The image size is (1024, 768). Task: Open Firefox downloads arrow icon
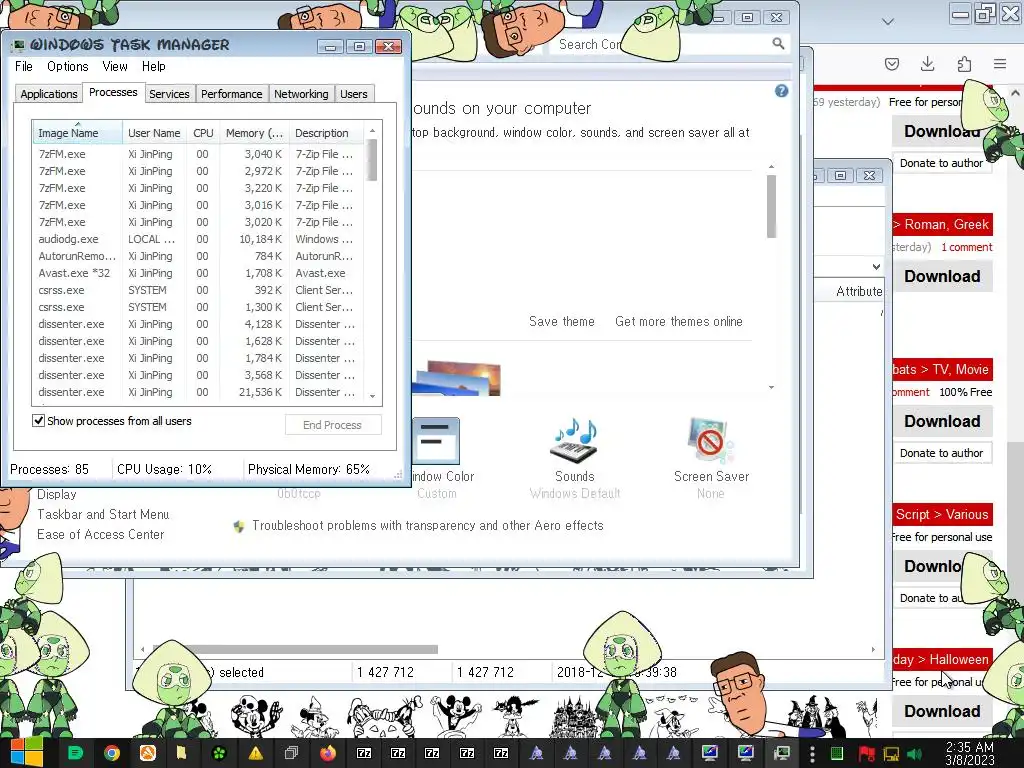(x=927, y=63)
